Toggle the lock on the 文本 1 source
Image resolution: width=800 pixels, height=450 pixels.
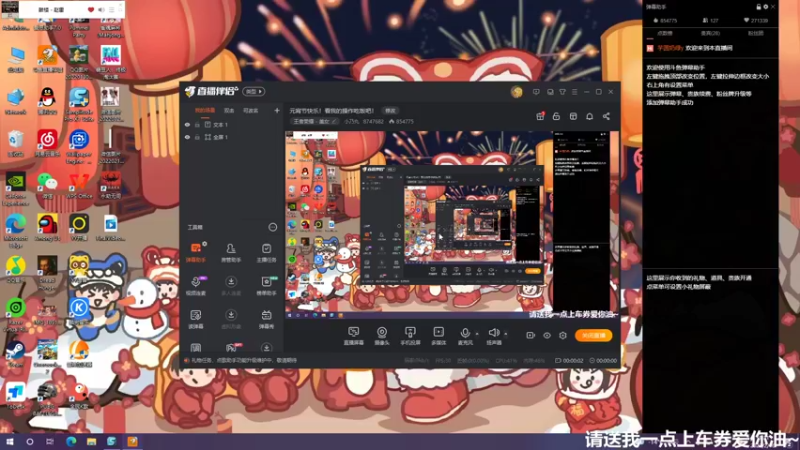point(197,124)
